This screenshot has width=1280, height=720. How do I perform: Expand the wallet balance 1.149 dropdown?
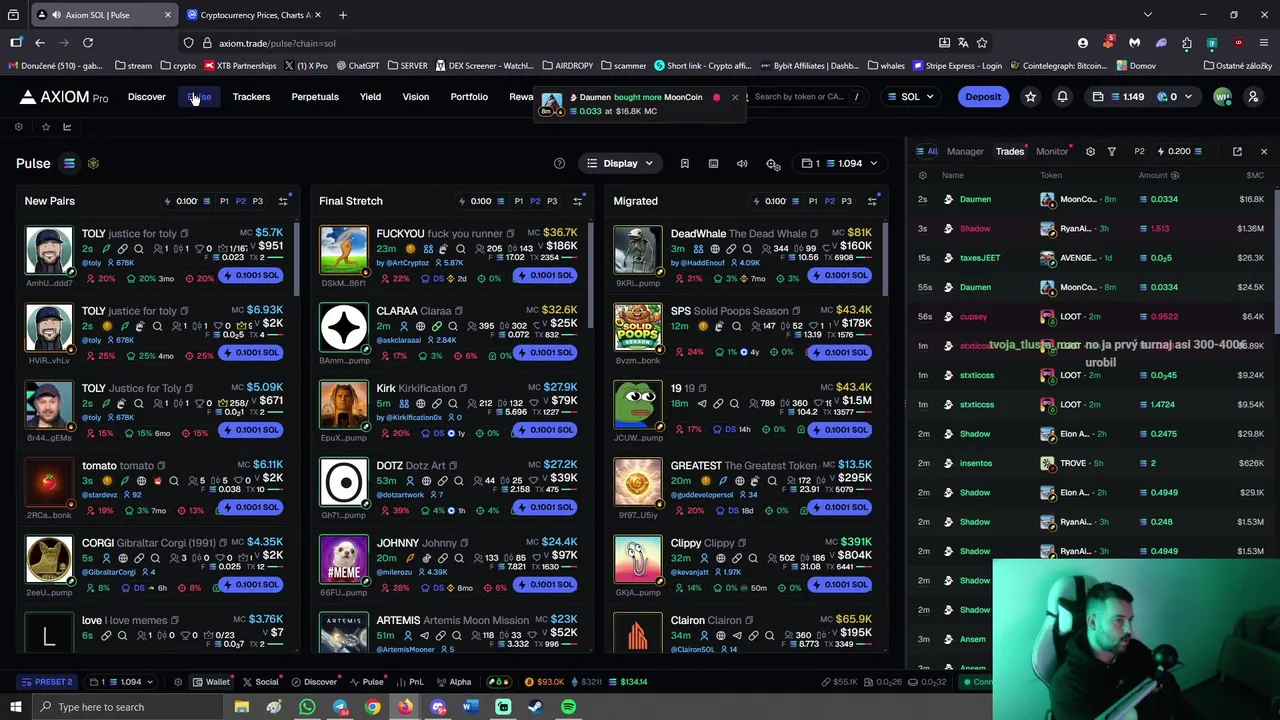[1143, 97]
